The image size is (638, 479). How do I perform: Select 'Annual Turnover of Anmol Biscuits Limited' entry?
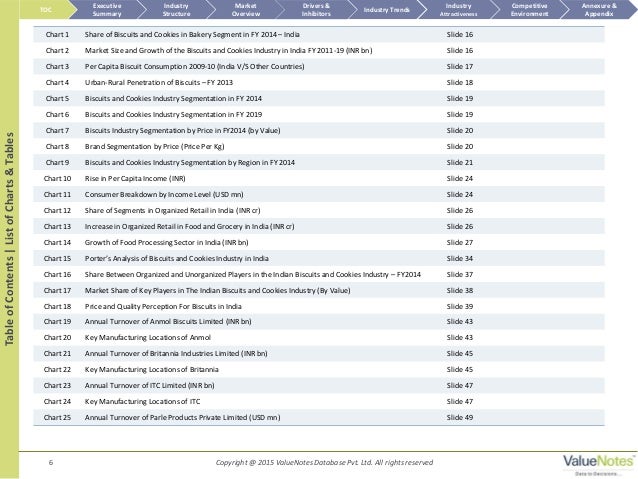[168, 322]
